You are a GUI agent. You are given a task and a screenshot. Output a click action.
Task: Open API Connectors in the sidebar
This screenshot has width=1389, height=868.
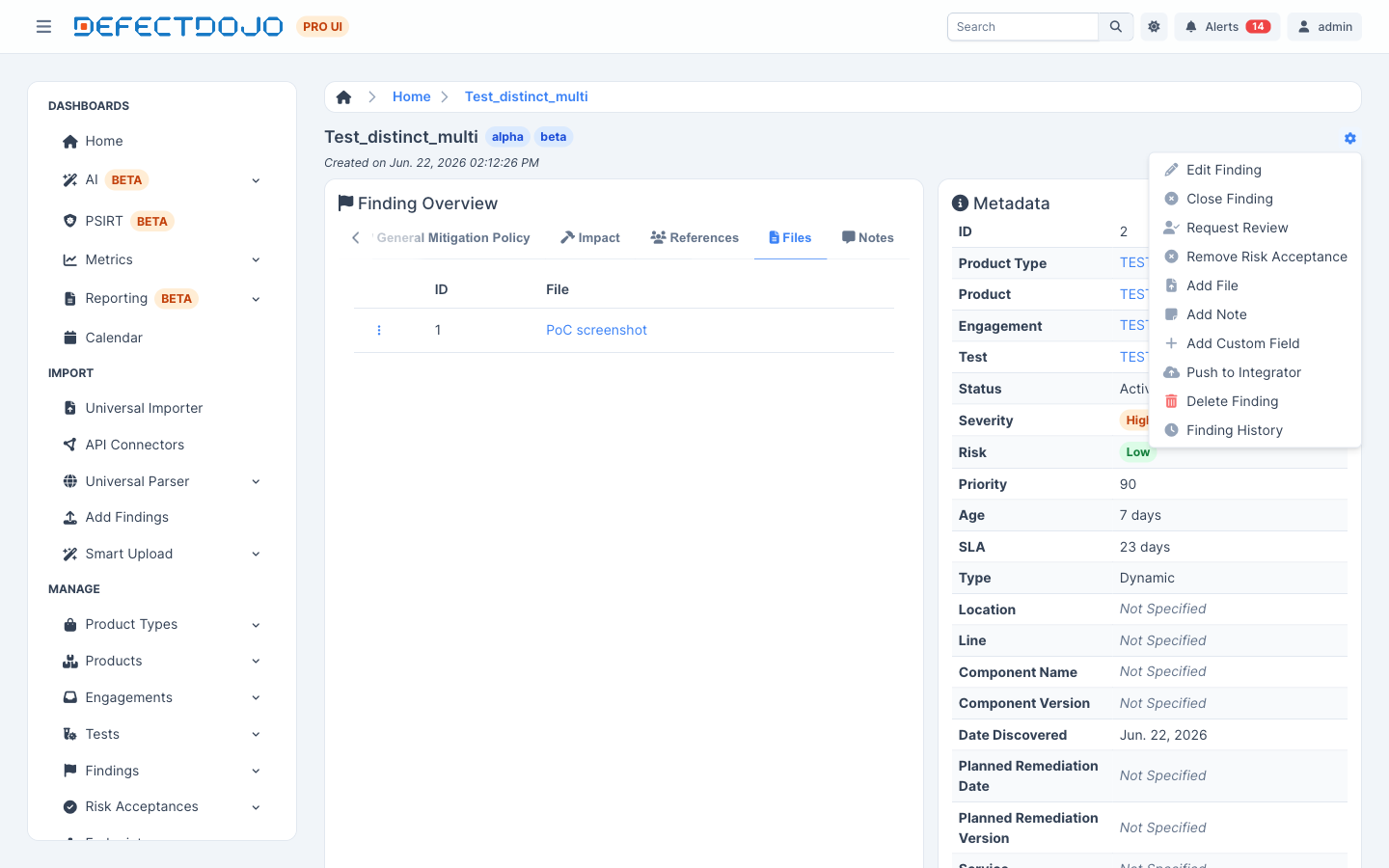coord(162,445)
